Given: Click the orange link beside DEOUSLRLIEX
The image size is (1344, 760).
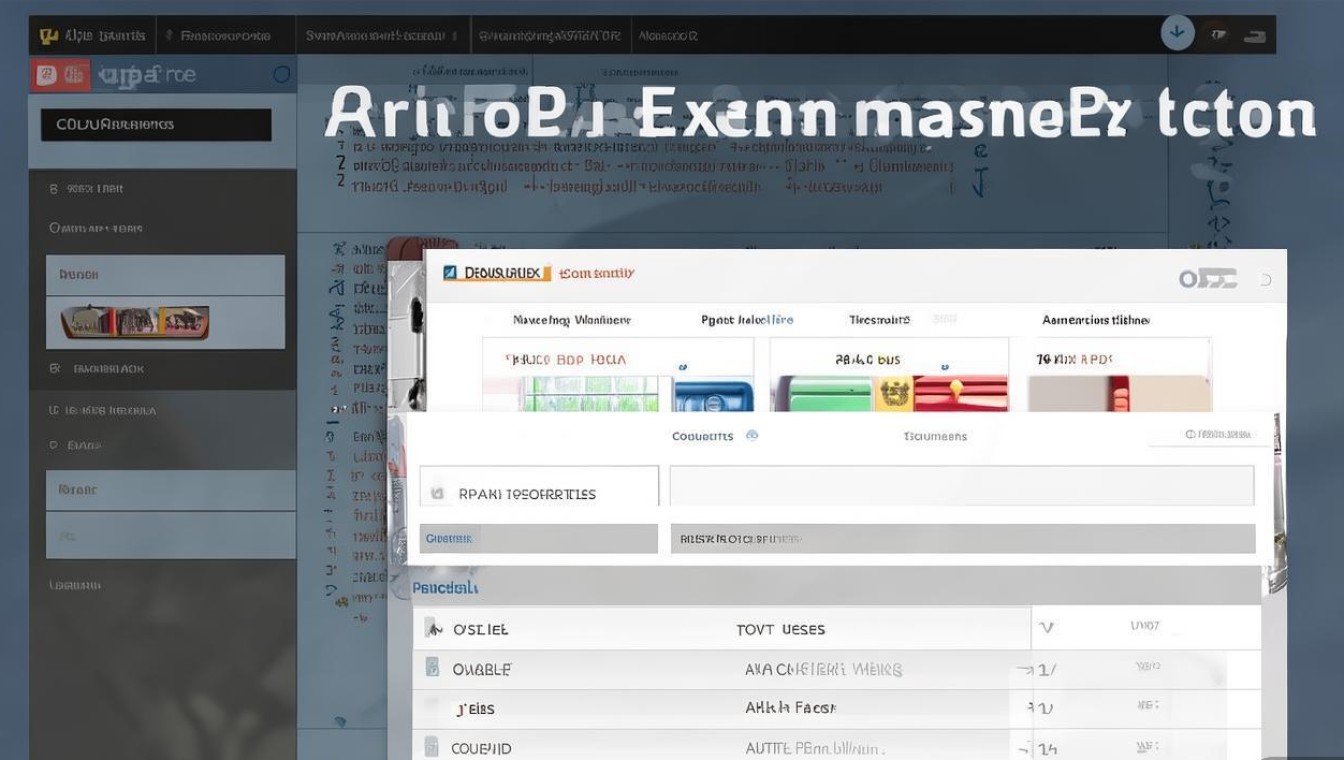Looking at the screenshot, I should (x=596, y=273).
